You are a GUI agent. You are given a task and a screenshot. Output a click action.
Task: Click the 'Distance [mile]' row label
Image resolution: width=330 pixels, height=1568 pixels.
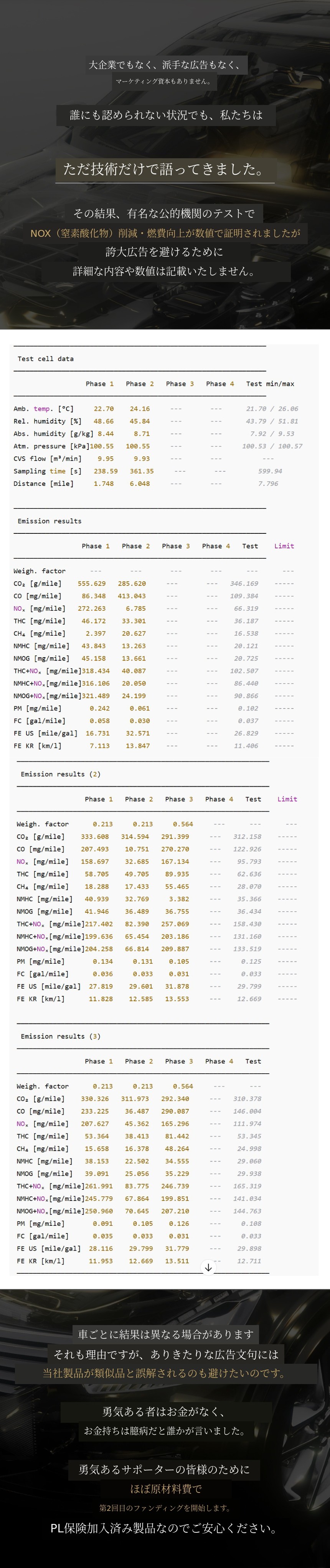coord(43,483)
